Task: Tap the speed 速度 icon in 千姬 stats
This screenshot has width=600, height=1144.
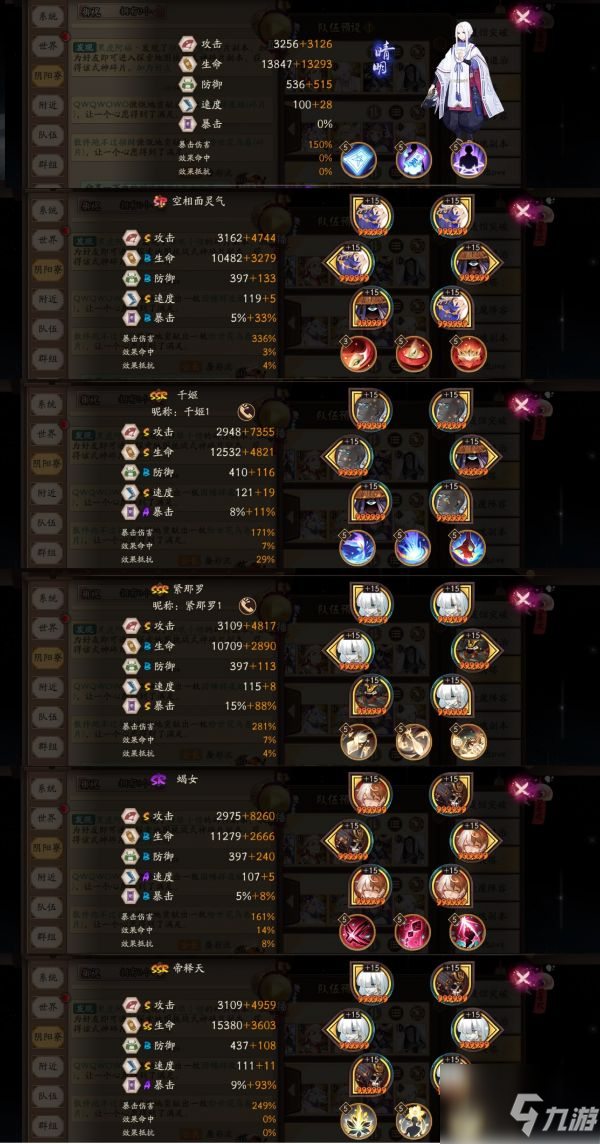Action: pos(131,492)
